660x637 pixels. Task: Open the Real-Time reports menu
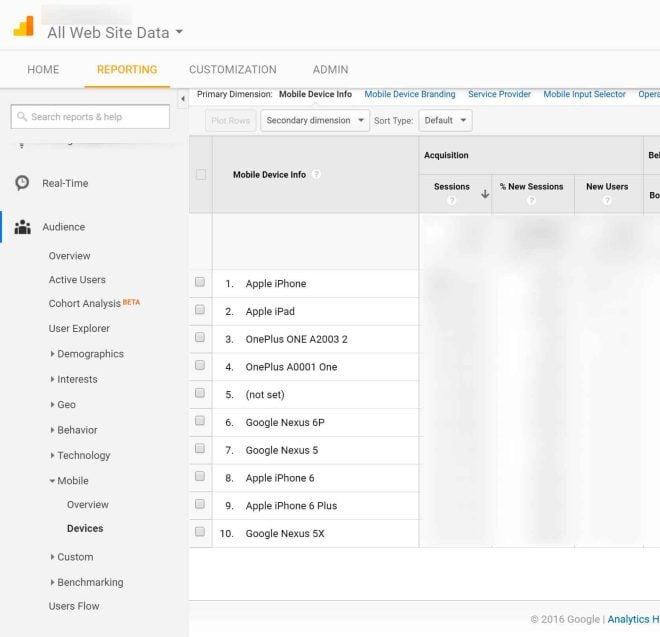(x=65, y=183)
